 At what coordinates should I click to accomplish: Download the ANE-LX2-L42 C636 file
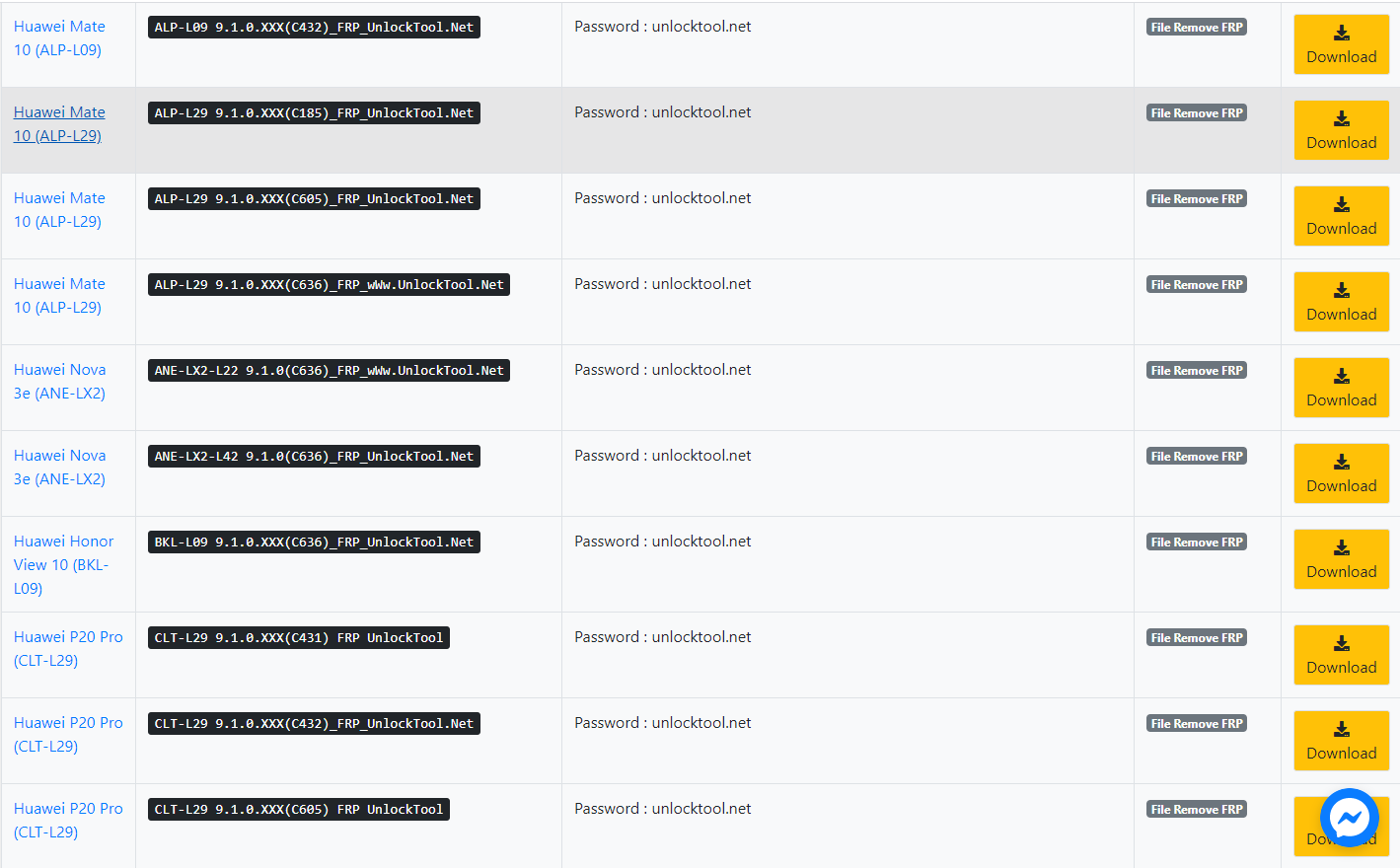[1341, 473]
